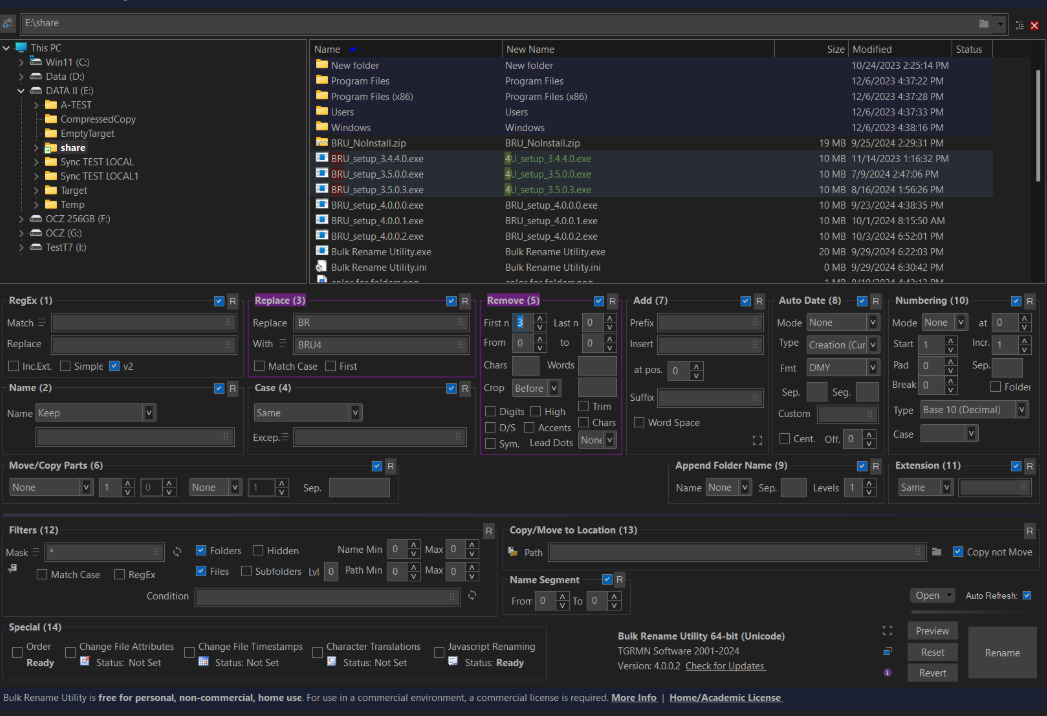Expand the Win11 (C:) drive node

coord(21,62)
